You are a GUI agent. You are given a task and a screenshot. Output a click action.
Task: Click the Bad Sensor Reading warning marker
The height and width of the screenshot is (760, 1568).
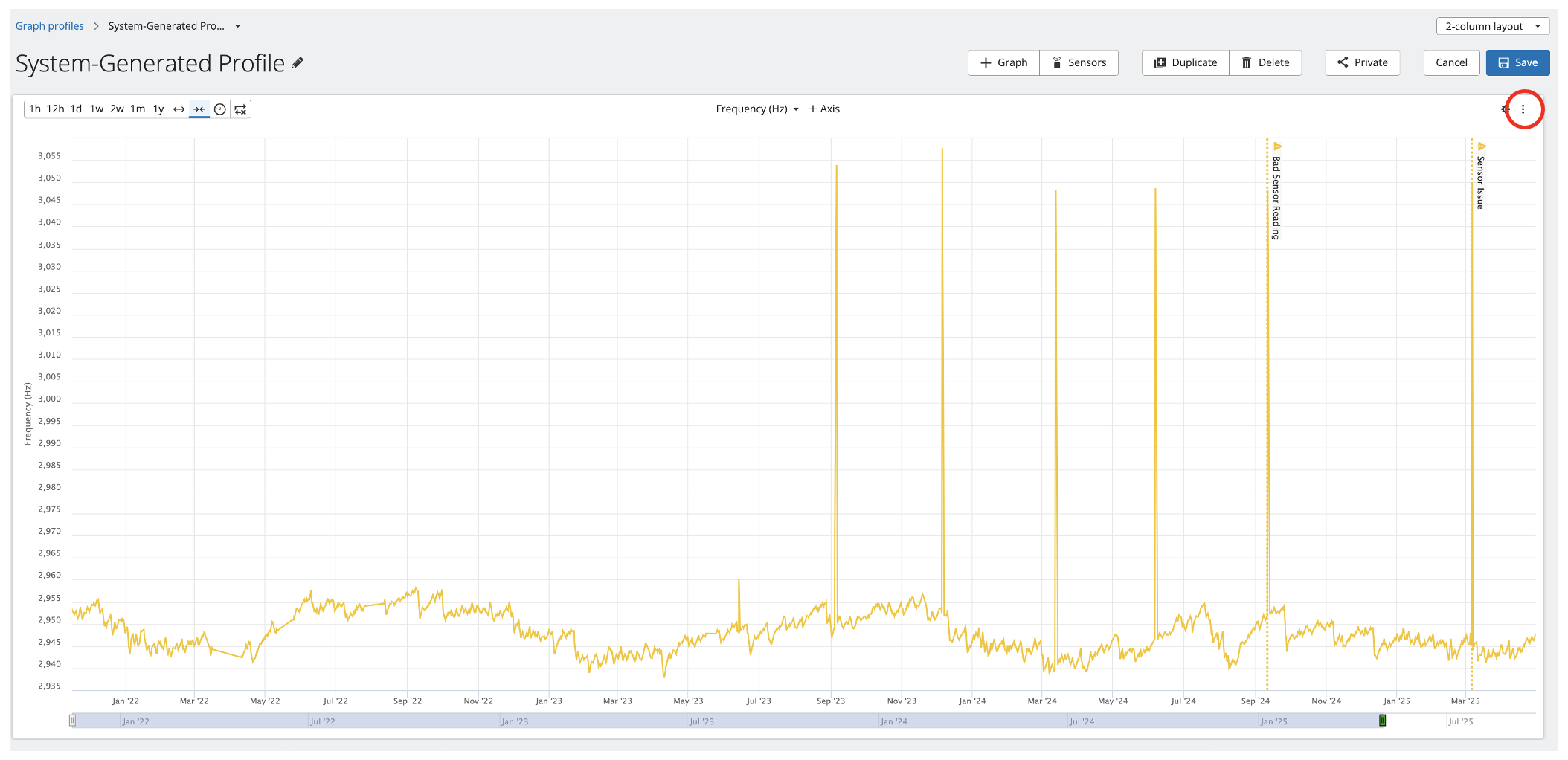[x=1277, y=146]
